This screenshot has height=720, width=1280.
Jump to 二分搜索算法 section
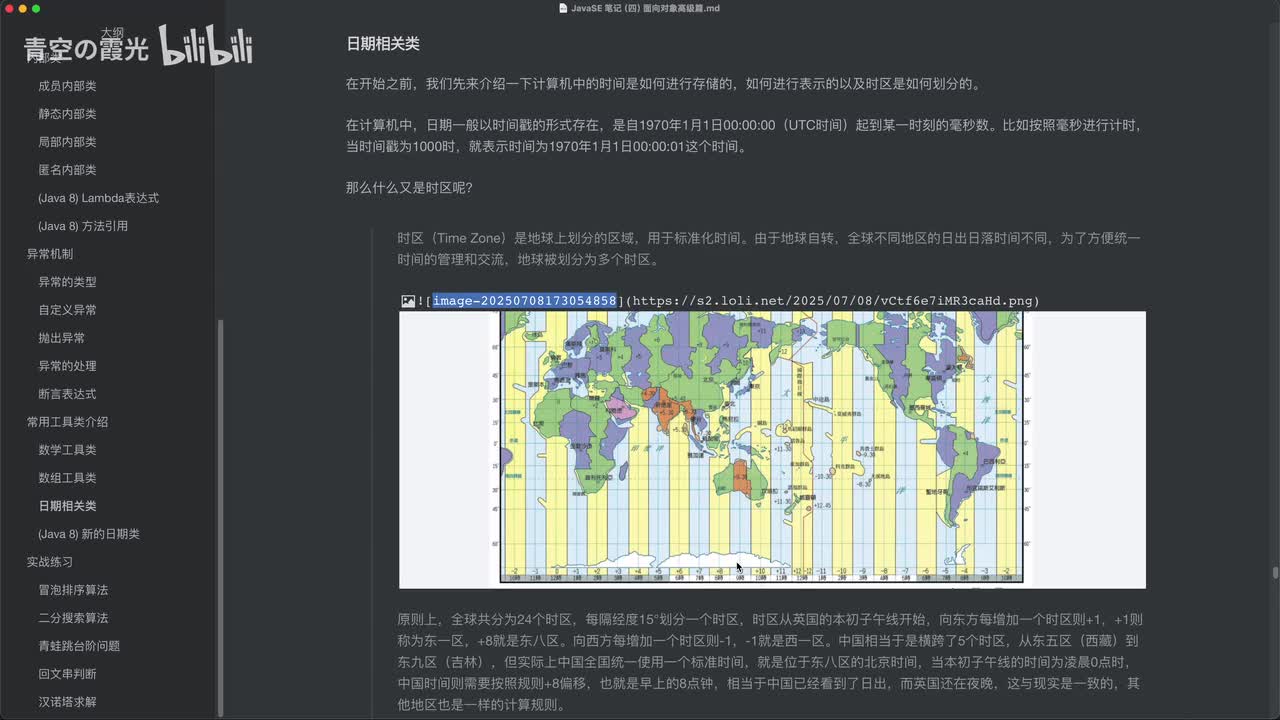pos(73,618)
